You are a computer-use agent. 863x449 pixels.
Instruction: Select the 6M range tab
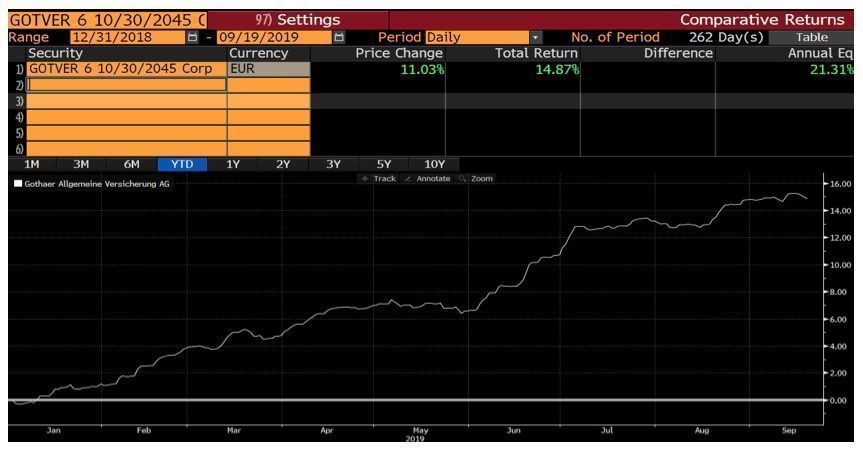pos(132,164)
